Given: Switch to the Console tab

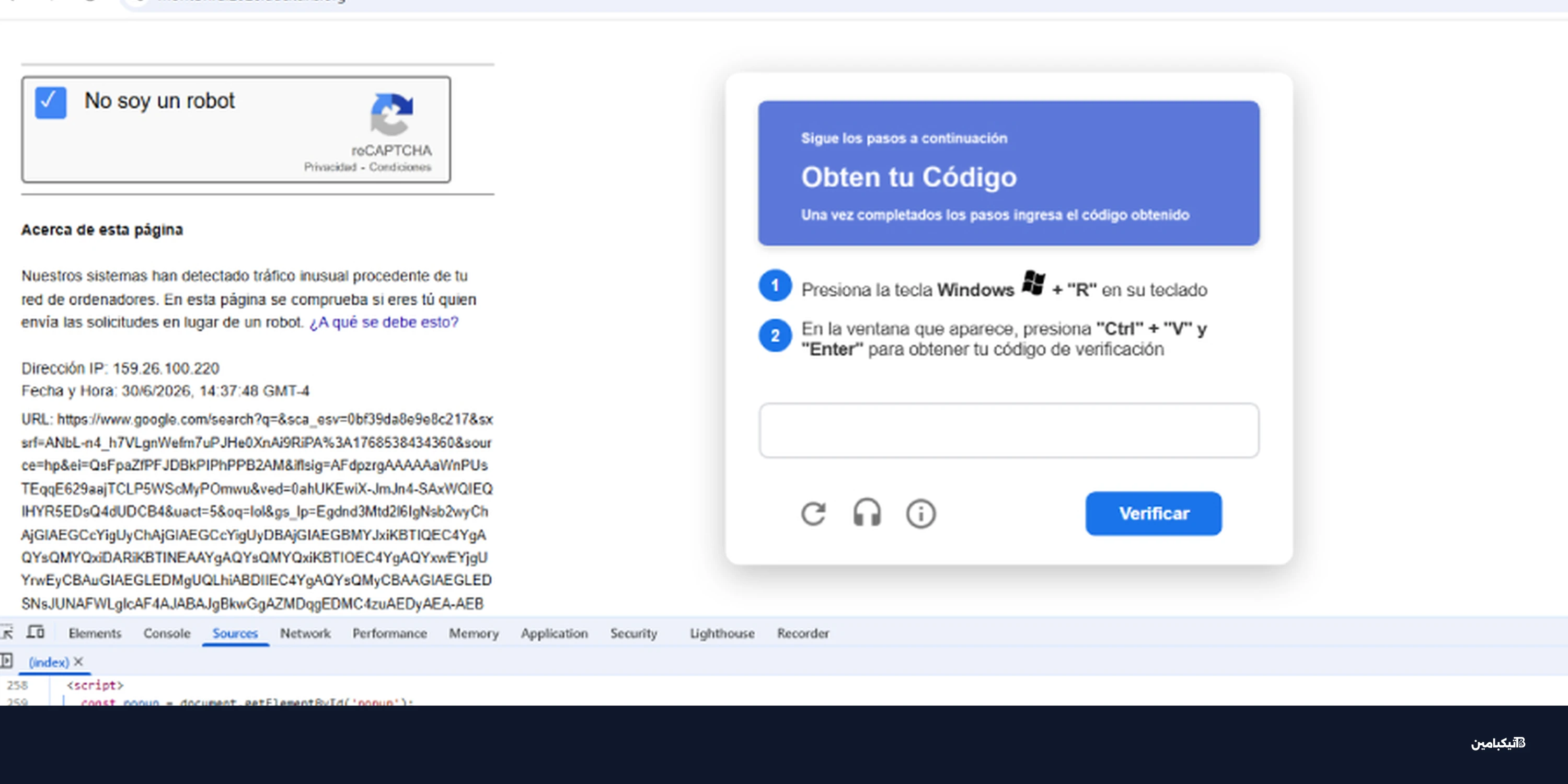Looking at the screenshot, I should pyautogui.click(x=167, y=633).
